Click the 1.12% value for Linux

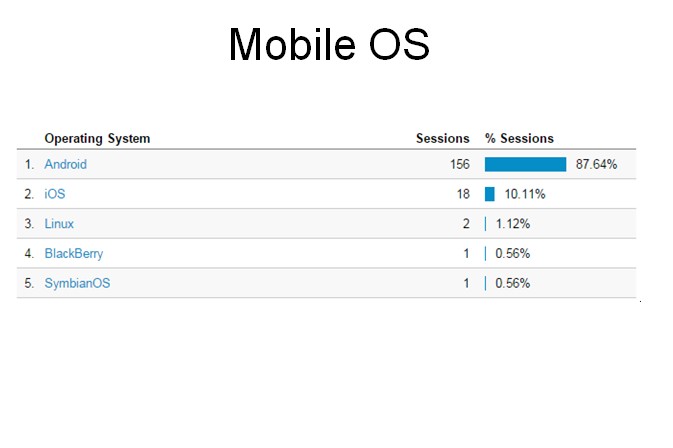tap(513, 224)
